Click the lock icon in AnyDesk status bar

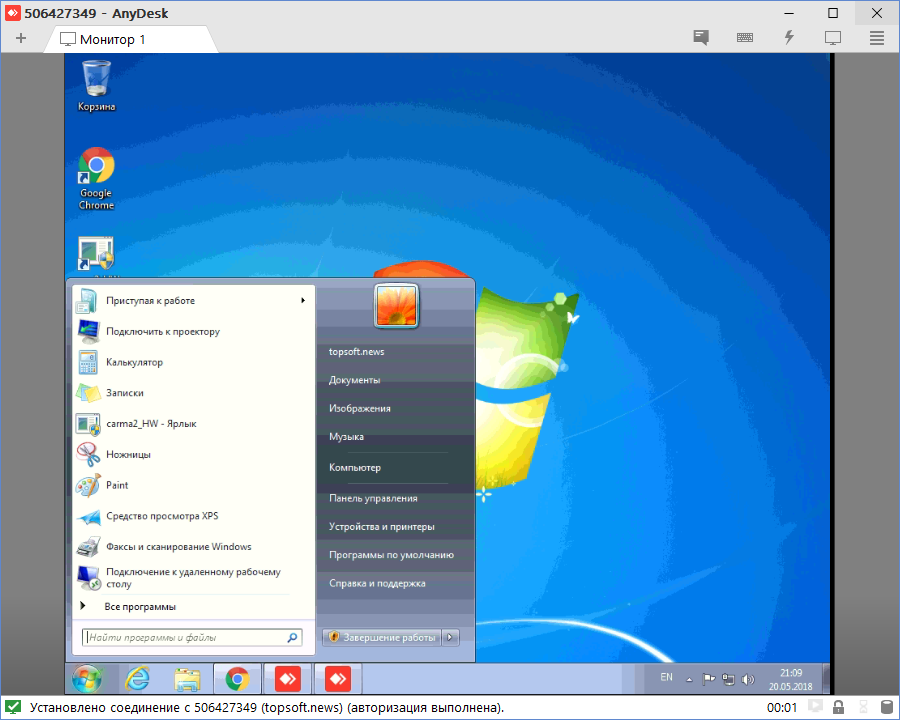click(838, 708)
